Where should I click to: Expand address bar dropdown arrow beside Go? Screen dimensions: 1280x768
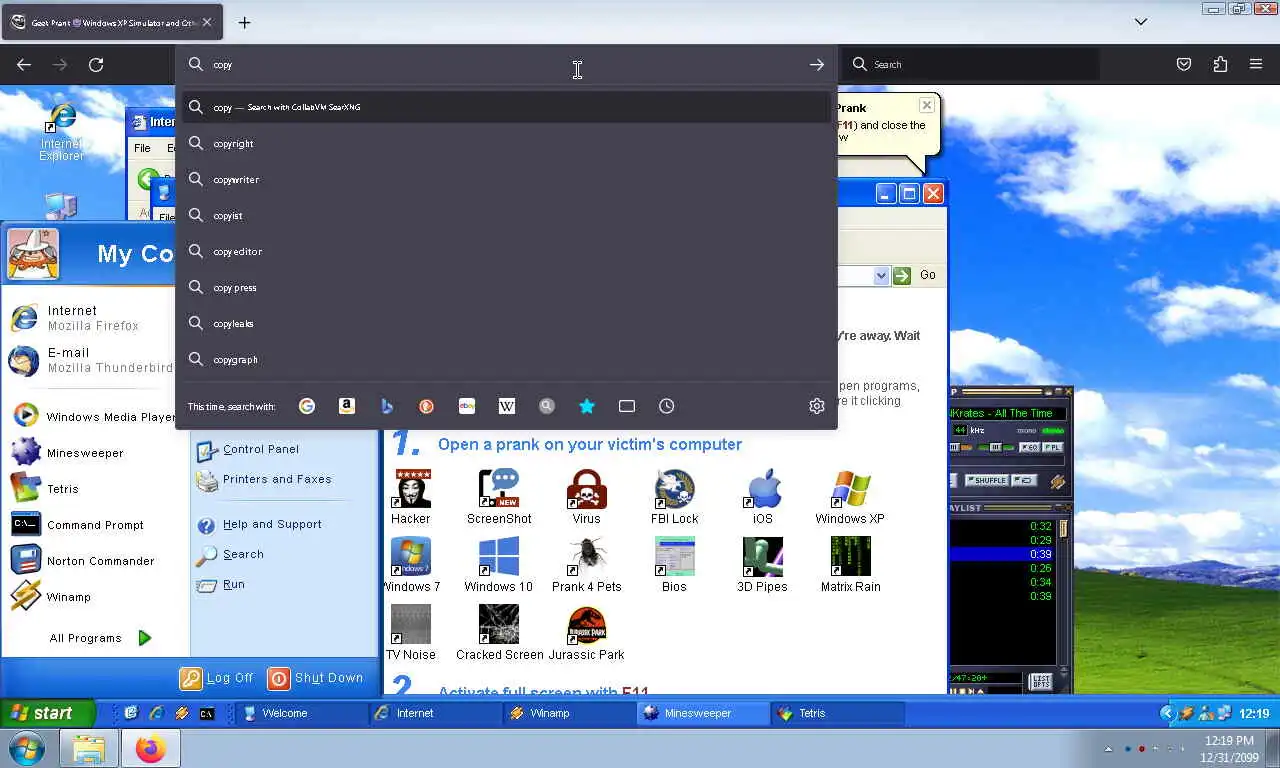pos(881,275)
